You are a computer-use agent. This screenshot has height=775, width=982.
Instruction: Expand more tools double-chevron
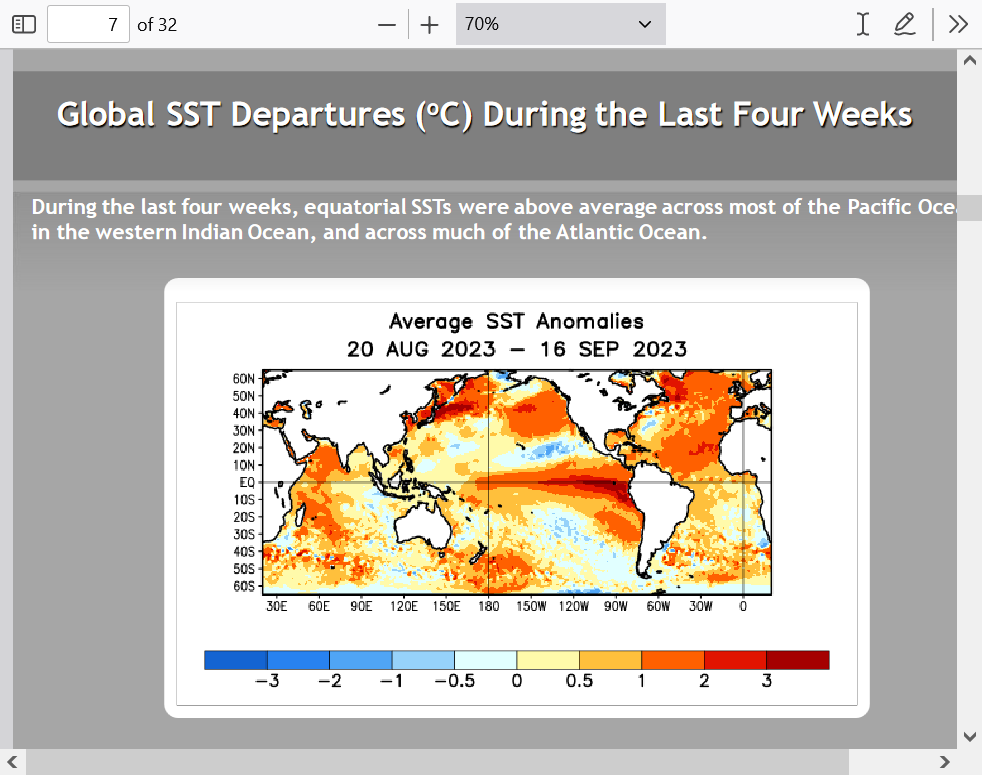[958, 24]
